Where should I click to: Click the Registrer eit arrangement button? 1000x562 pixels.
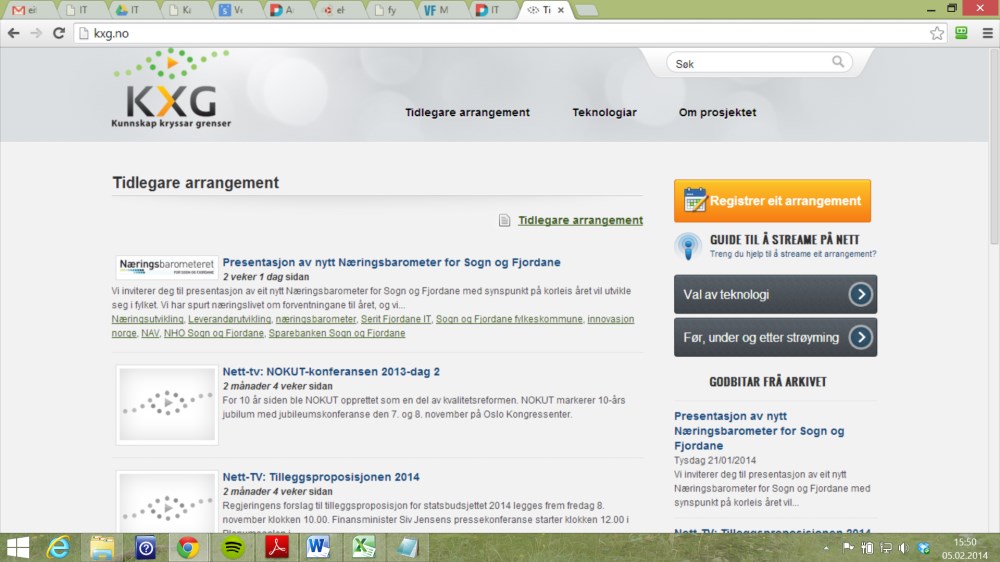click(x=772, y=200)
